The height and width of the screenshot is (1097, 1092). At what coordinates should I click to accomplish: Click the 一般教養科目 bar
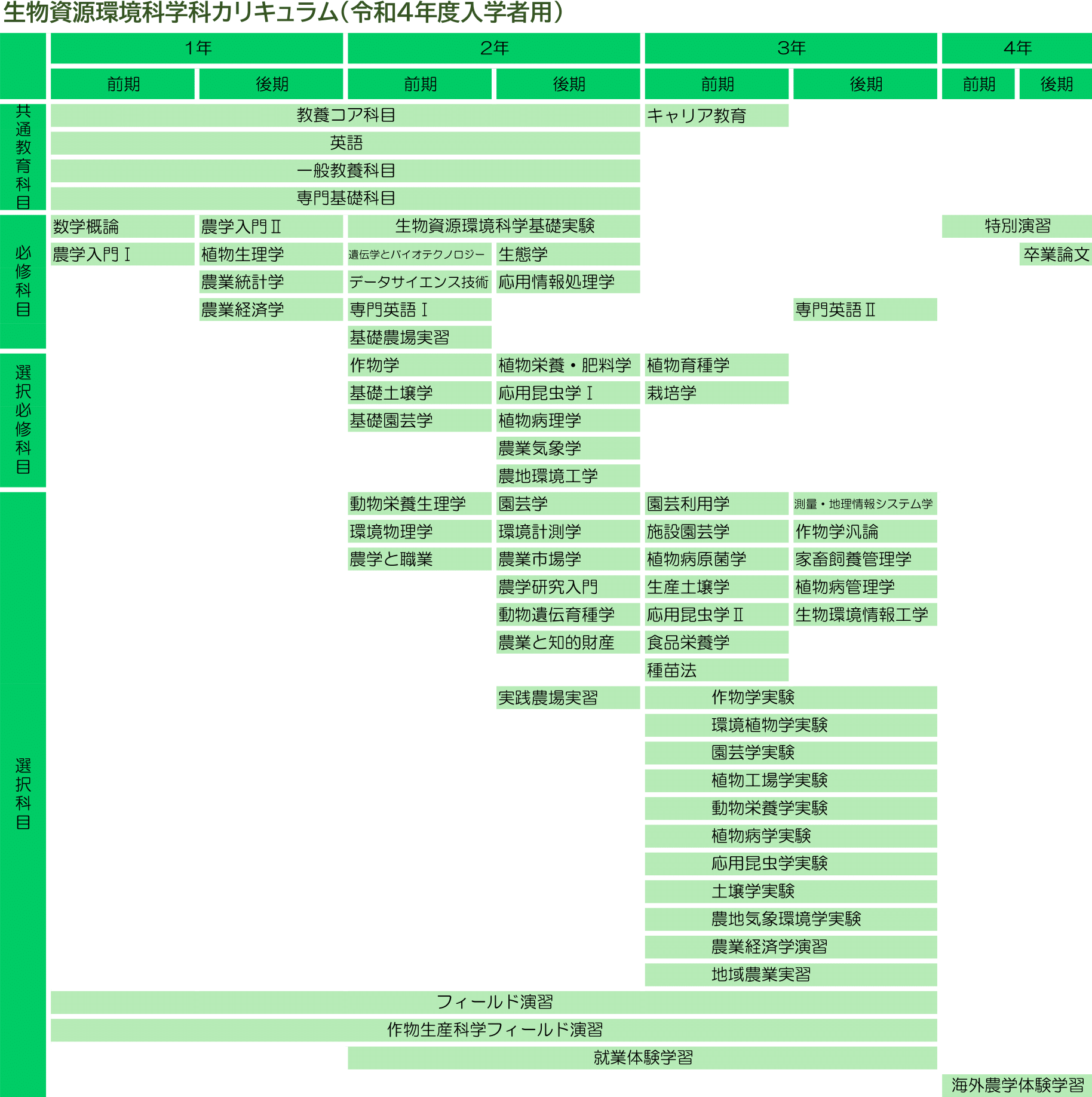tap(345, 171)
